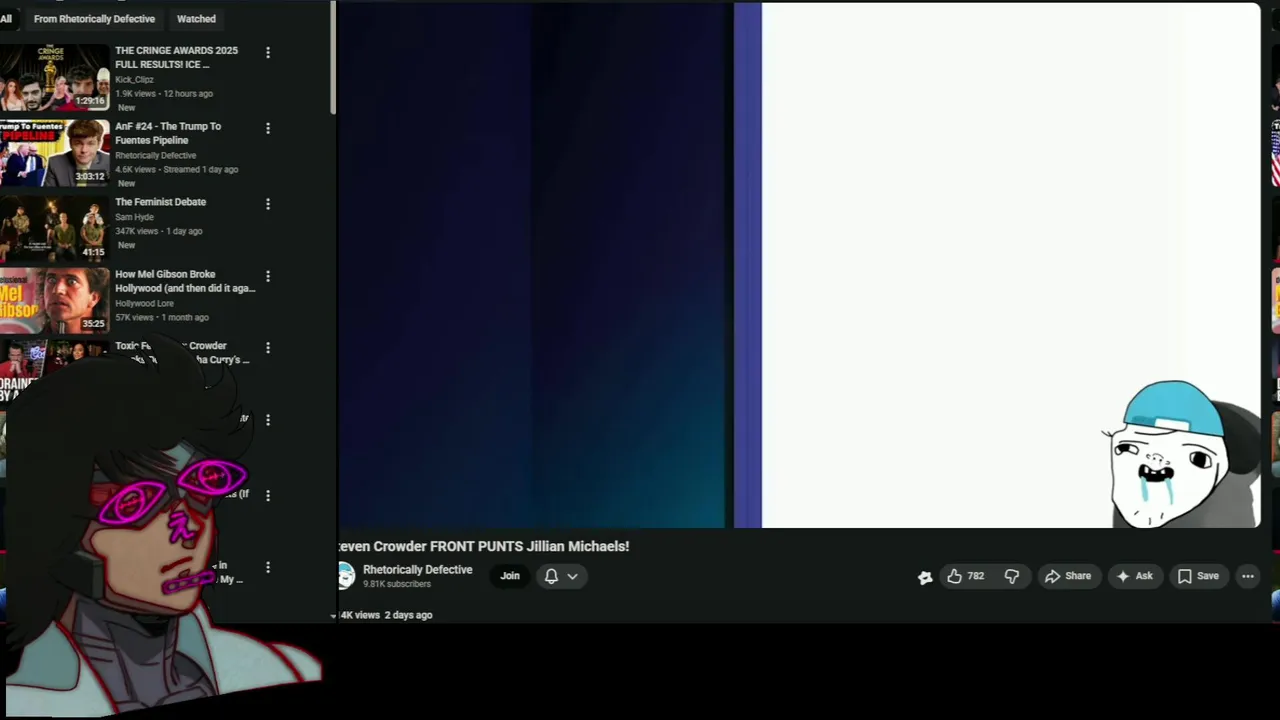Screen dimensions: 1280x720
Task: Select the All filter chip
Action: (6, 19)
